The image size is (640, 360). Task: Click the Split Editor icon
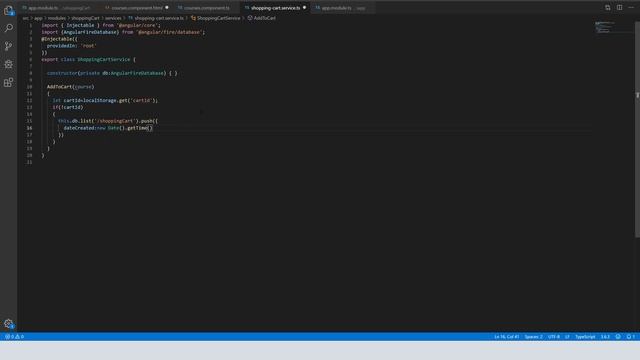[619, 7]
